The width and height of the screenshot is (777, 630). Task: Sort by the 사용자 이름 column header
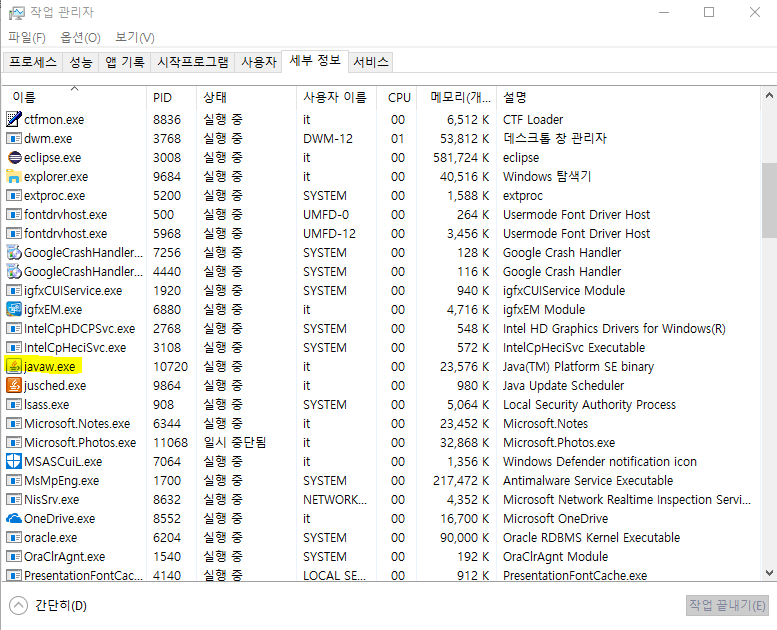pos(336,97)
